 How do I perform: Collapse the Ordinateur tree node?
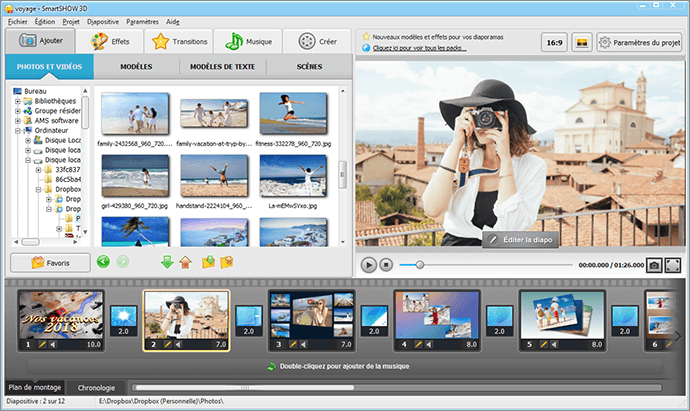click(18, 131)
